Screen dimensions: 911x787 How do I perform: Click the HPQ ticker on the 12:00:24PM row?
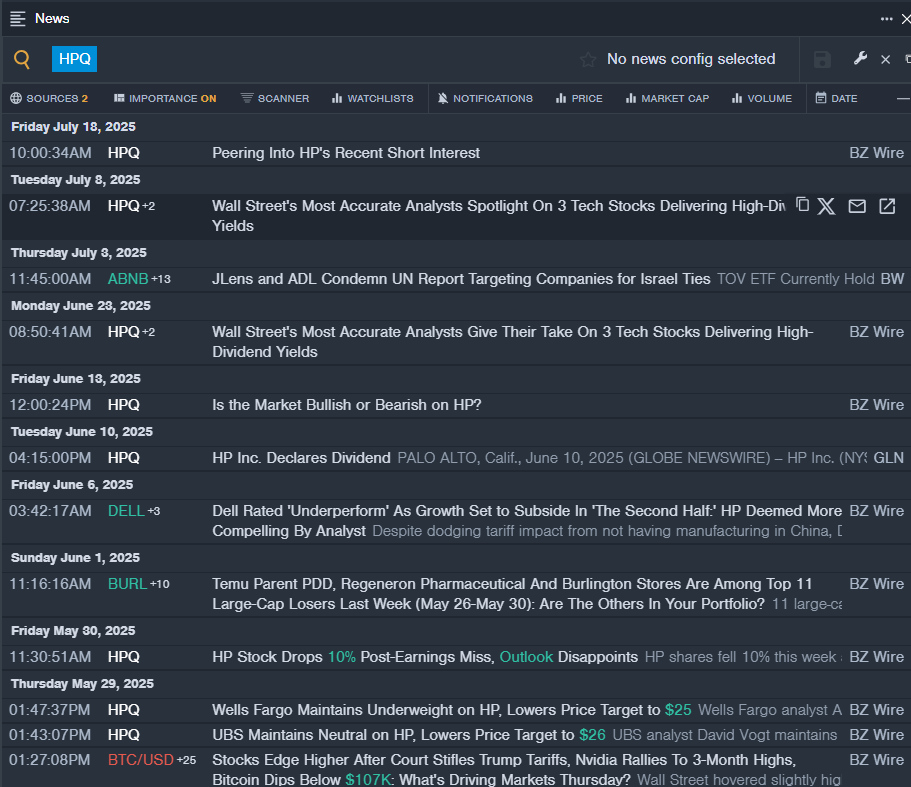124,405
